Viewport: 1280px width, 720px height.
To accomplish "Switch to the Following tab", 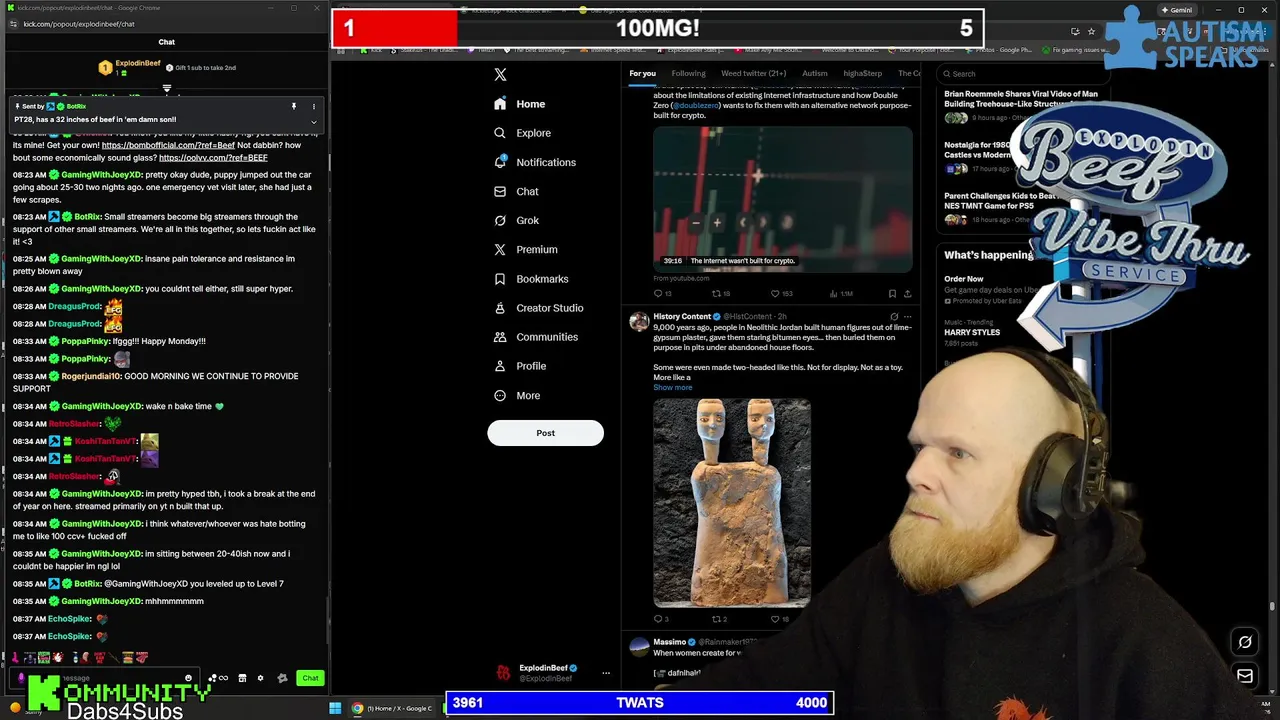I will pyautogui.click(x=688, y=73).
